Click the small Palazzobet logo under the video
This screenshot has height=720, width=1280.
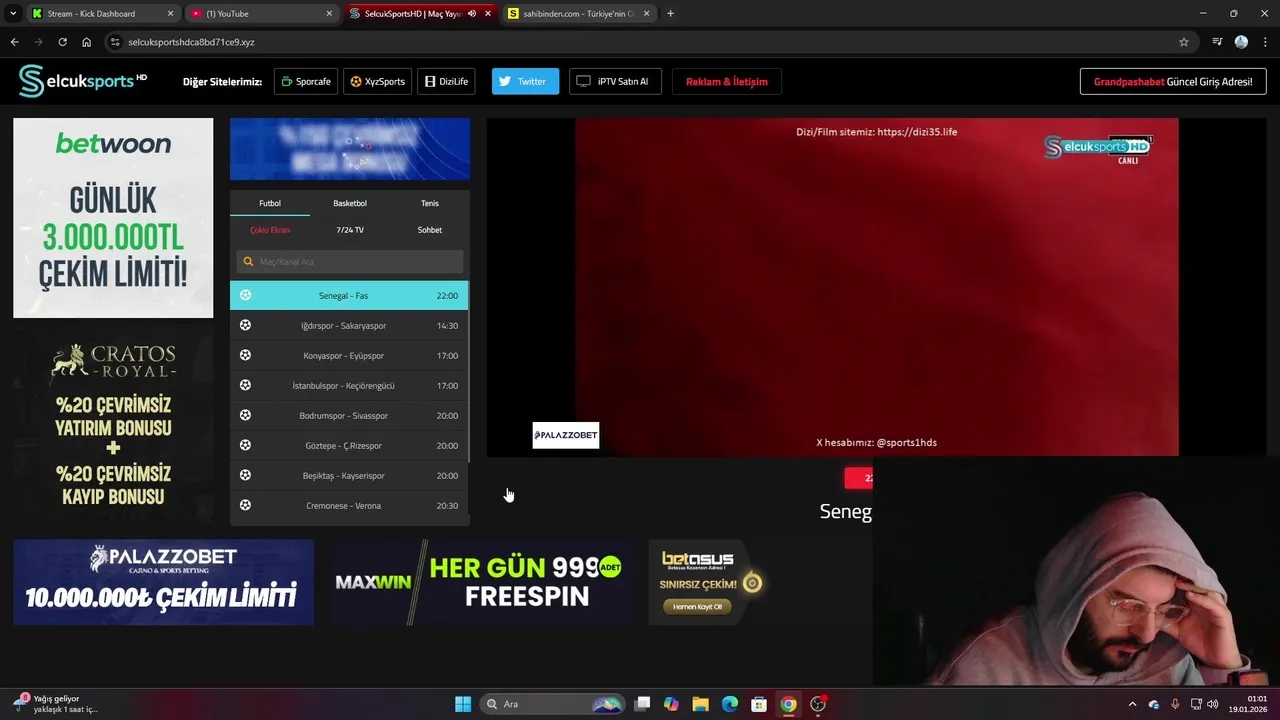pyautogui.click(x=566, y=435)
